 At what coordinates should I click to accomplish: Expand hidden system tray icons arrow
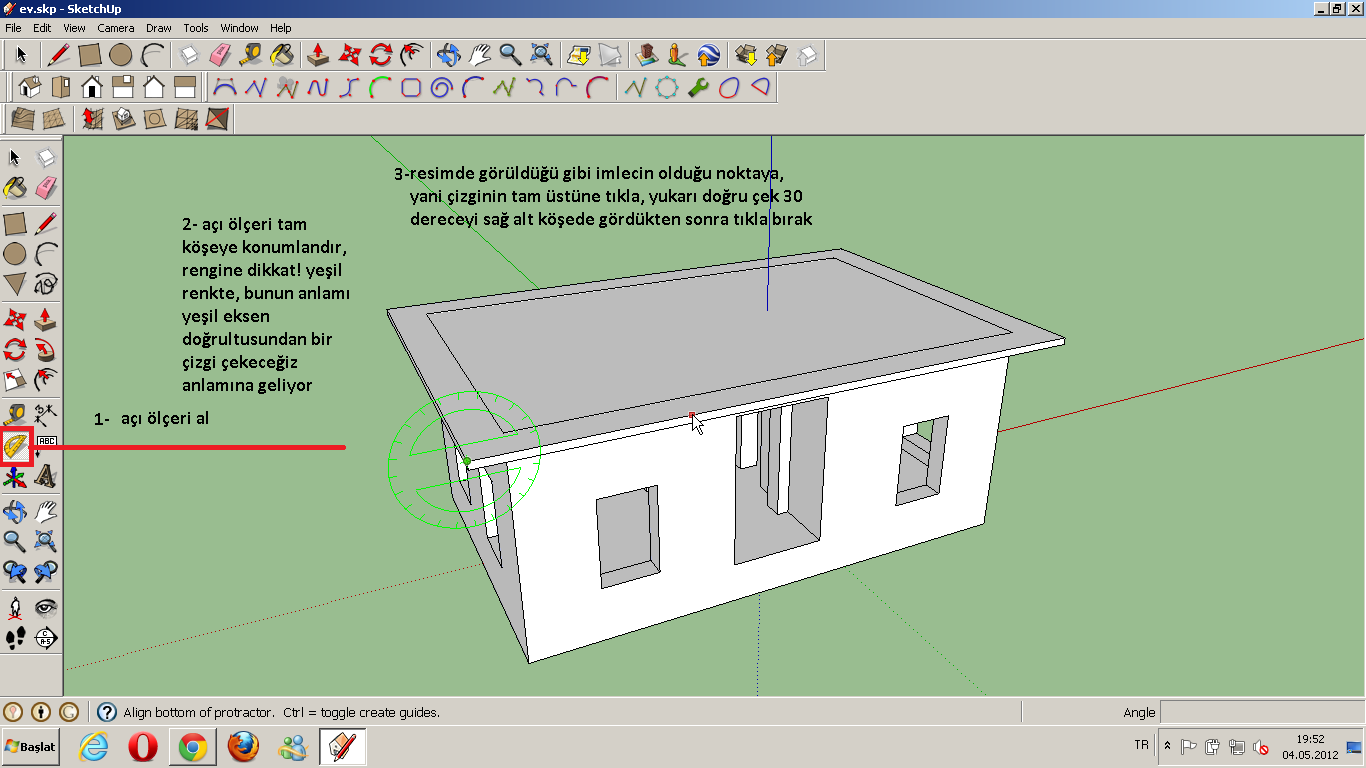point(1167,746)
